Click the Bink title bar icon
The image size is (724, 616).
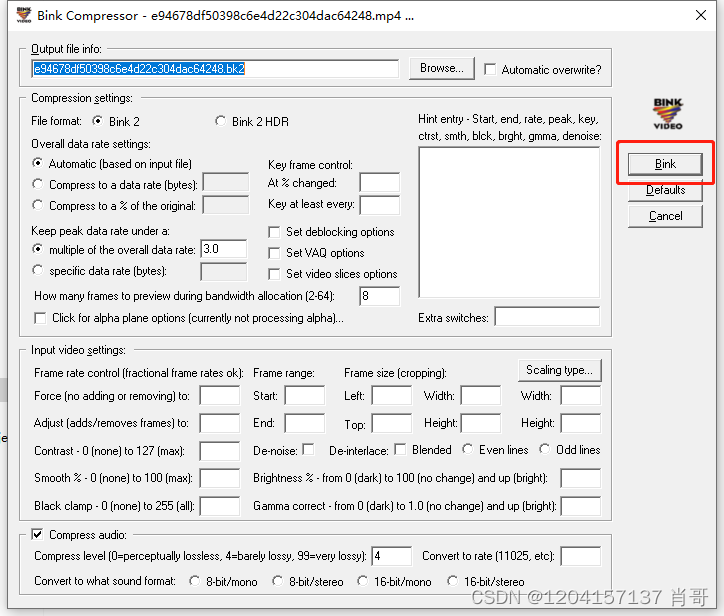point(24,15)
